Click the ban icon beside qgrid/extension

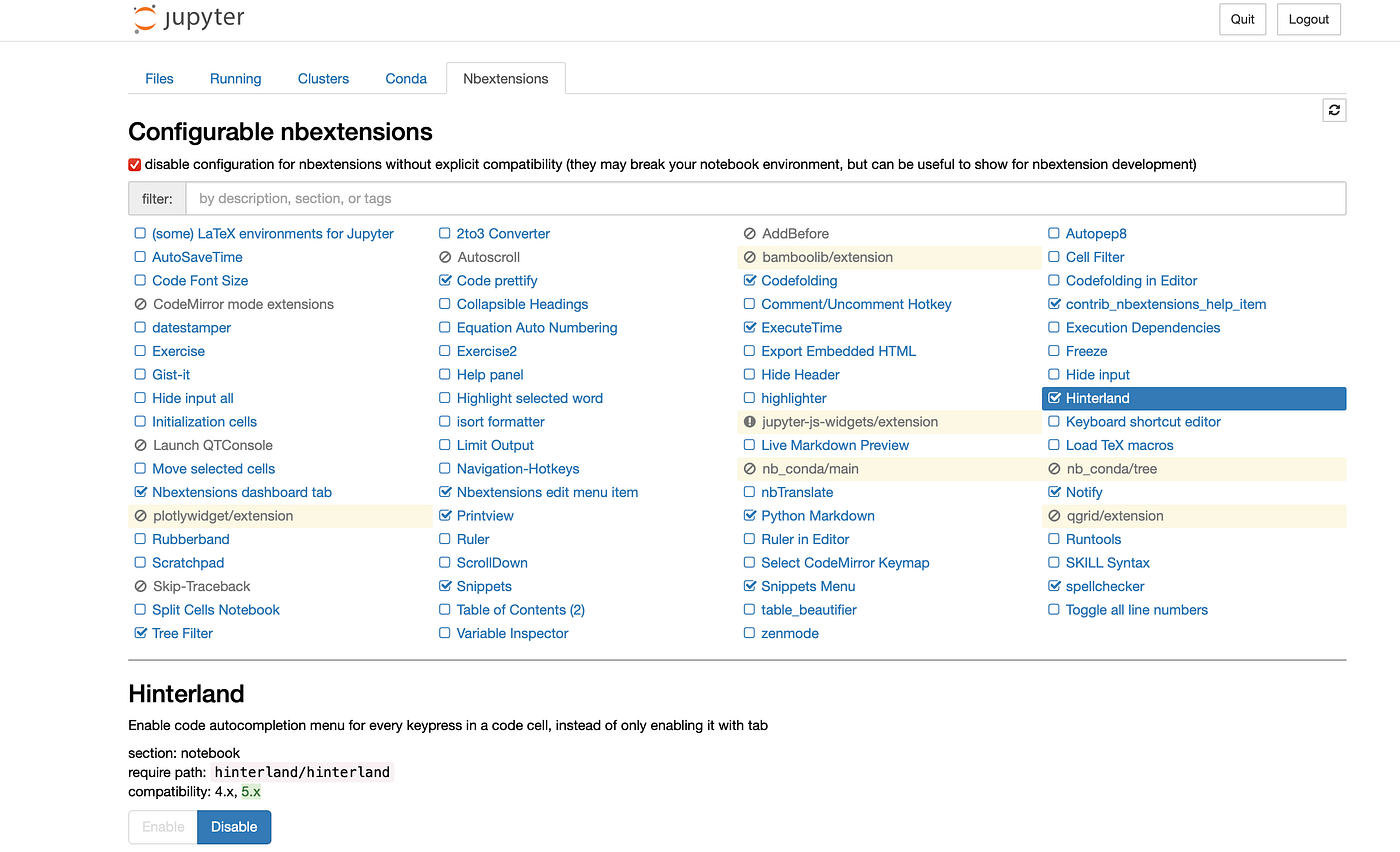[x=1054, y=516]
